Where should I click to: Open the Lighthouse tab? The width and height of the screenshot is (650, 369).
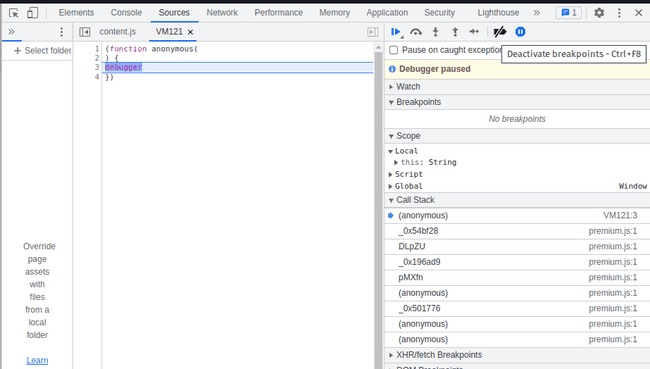(498, 13)
